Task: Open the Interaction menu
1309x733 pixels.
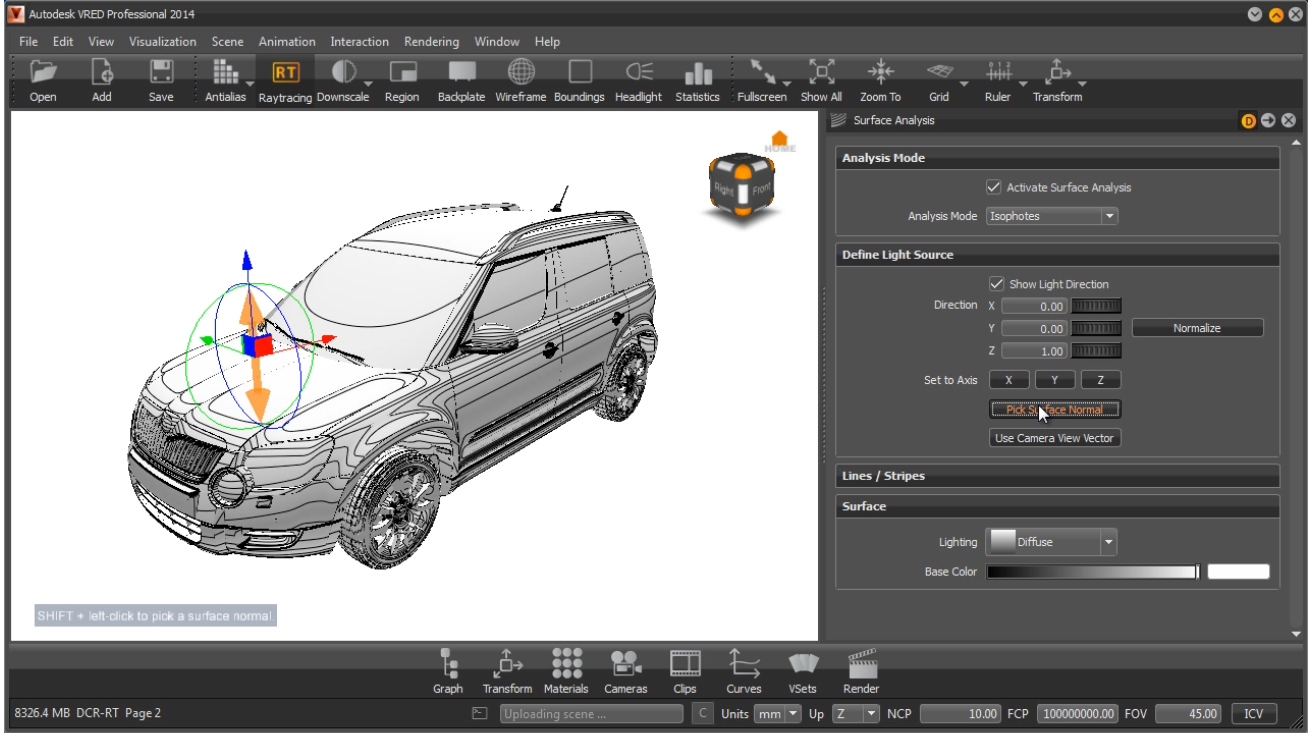Action: tap(360, 42)
